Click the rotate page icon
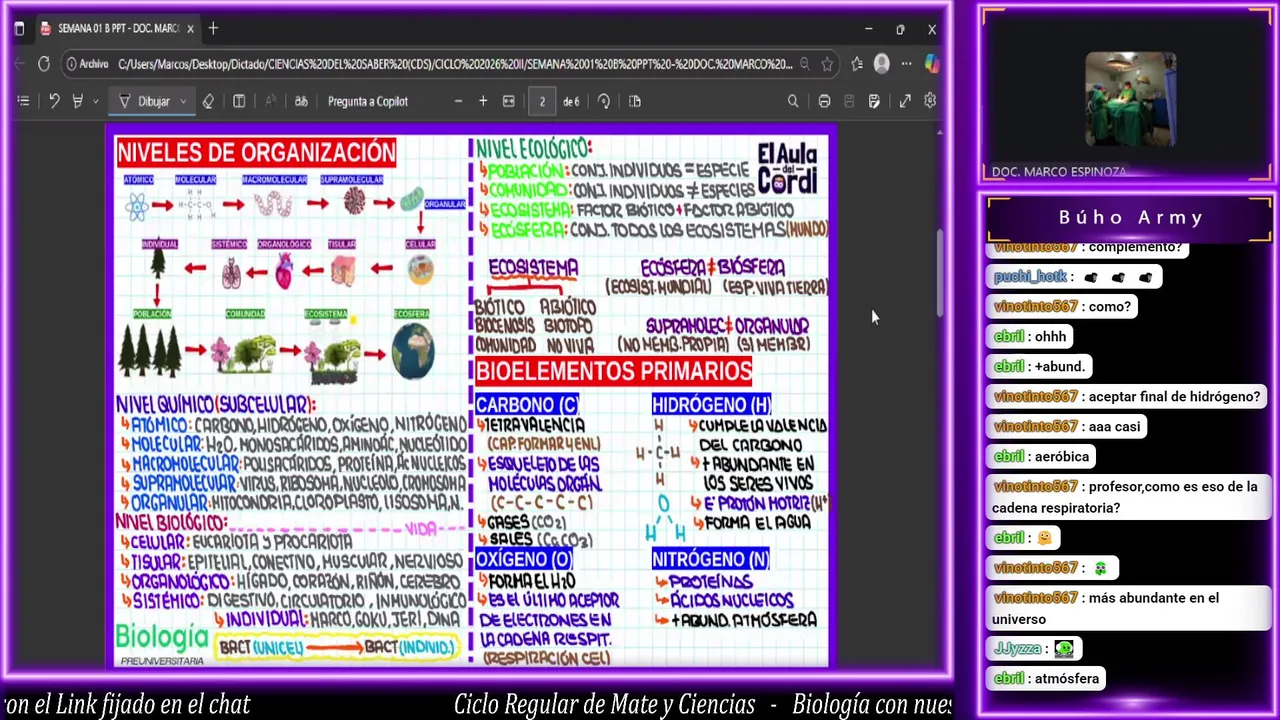 coord(604,101)
